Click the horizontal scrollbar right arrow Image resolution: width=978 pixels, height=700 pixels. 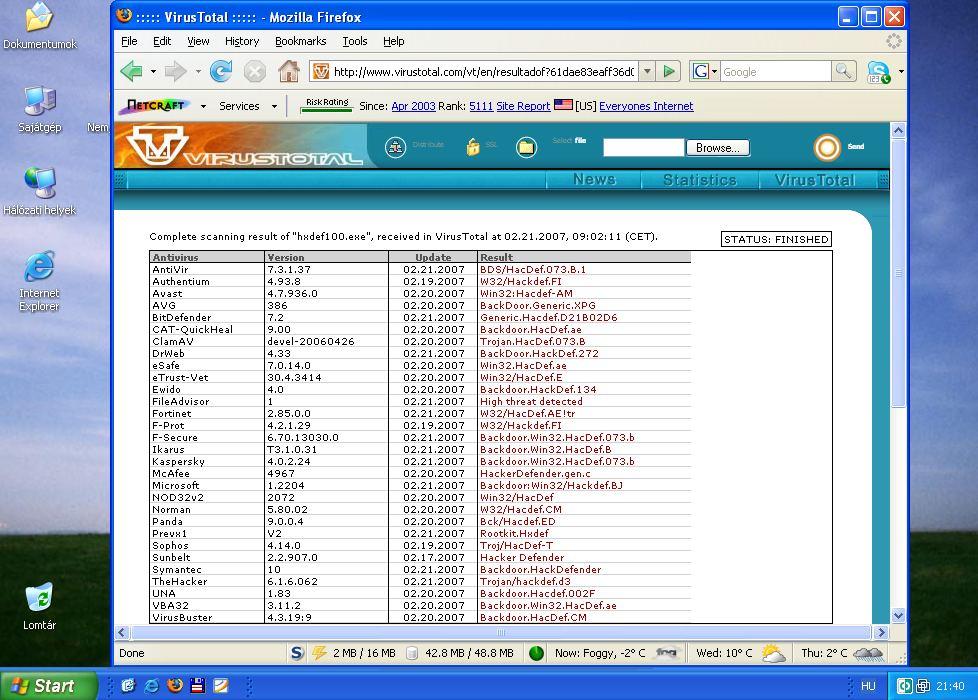(x=881, y=632)
